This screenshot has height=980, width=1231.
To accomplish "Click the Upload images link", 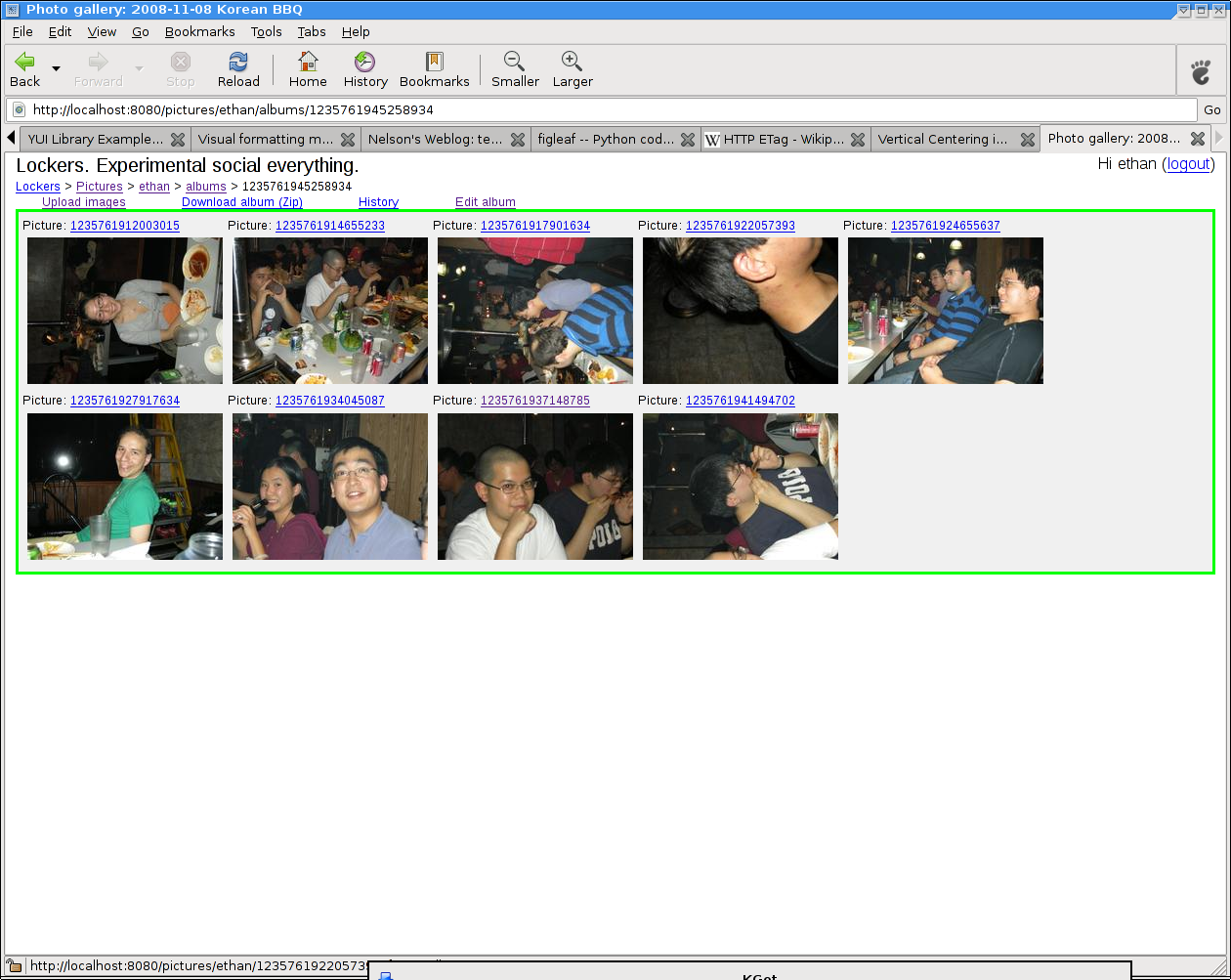I will 84,202.
